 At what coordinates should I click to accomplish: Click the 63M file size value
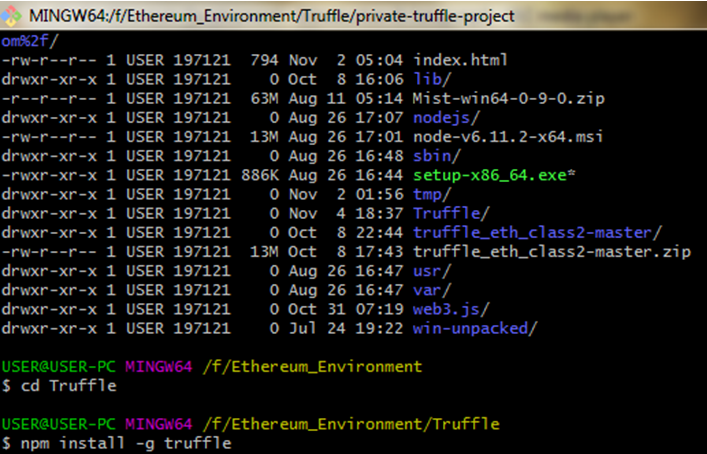pos(264,99)
